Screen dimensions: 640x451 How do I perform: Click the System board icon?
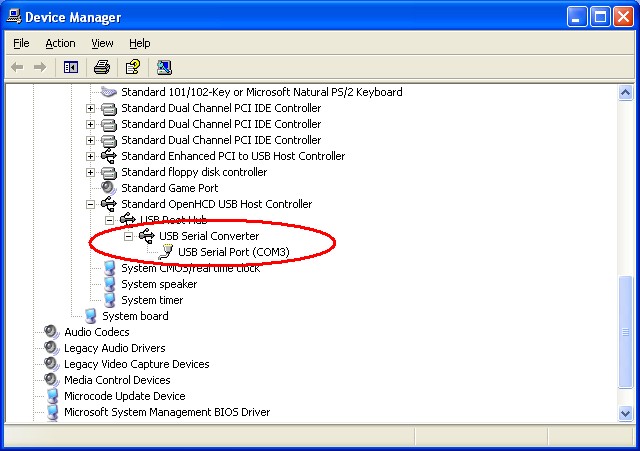pos(91,316)
